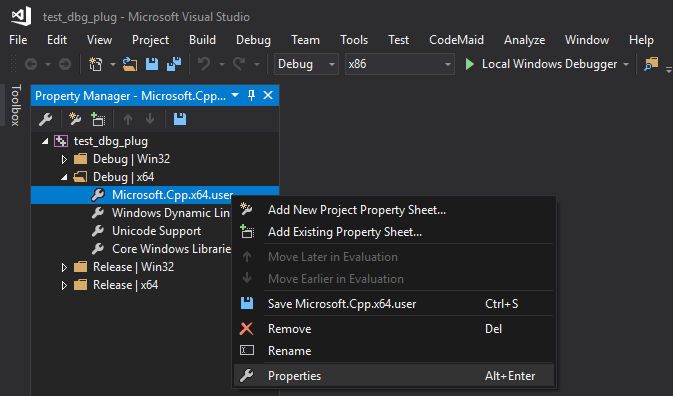The image size is (673, 396).
Task: Click the Redo toolbar icon
Action: coord(239,64)
